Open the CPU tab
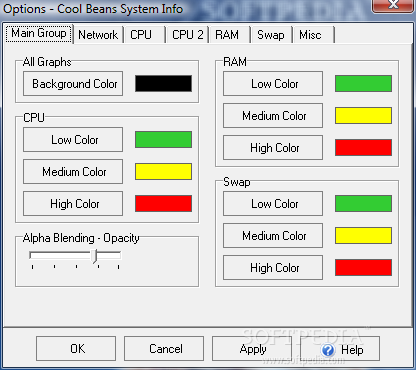This screenshot has width=416, height=370. click(x=145, y=35)
